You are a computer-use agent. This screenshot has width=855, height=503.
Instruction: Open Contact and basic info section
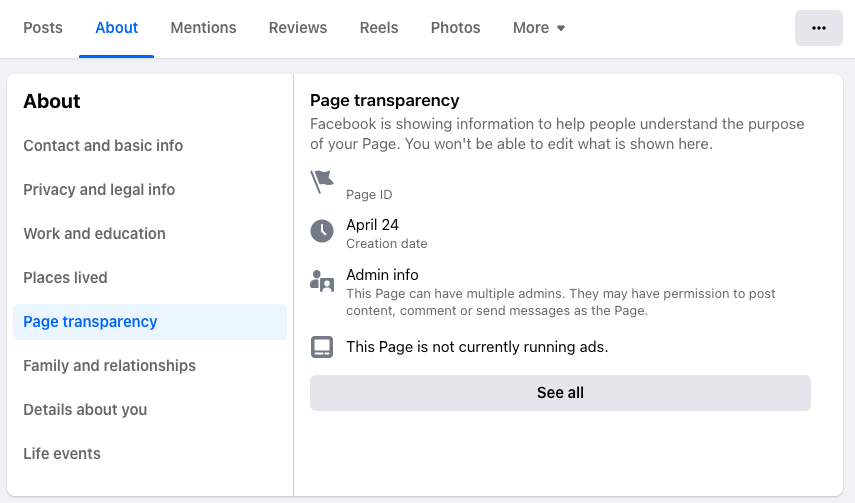point(103,146)
